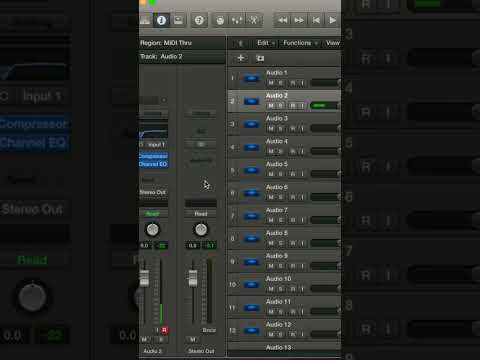This screenshot has height=360, width=480.
Task: Expand the Track: Audio 2 section
Action: point(182,57)
